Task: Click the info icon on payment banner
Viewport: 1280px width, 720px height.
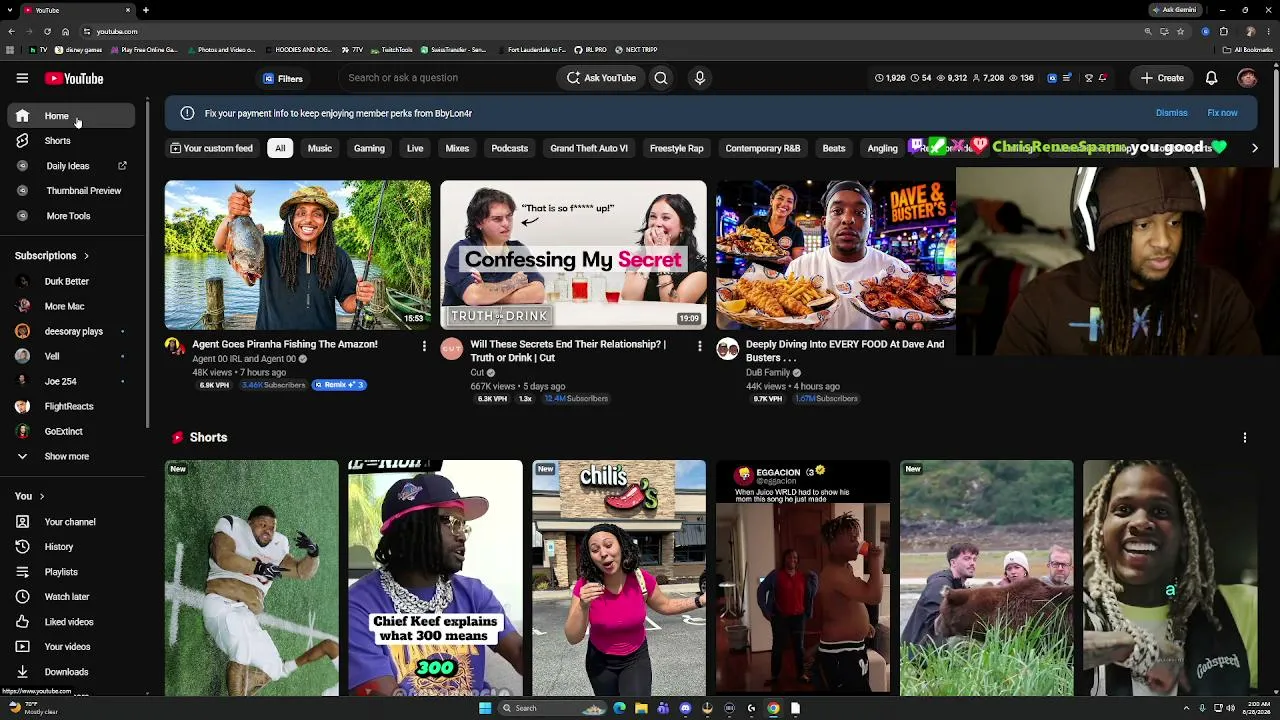Action: pyautogui.click(x=187, y=113)
